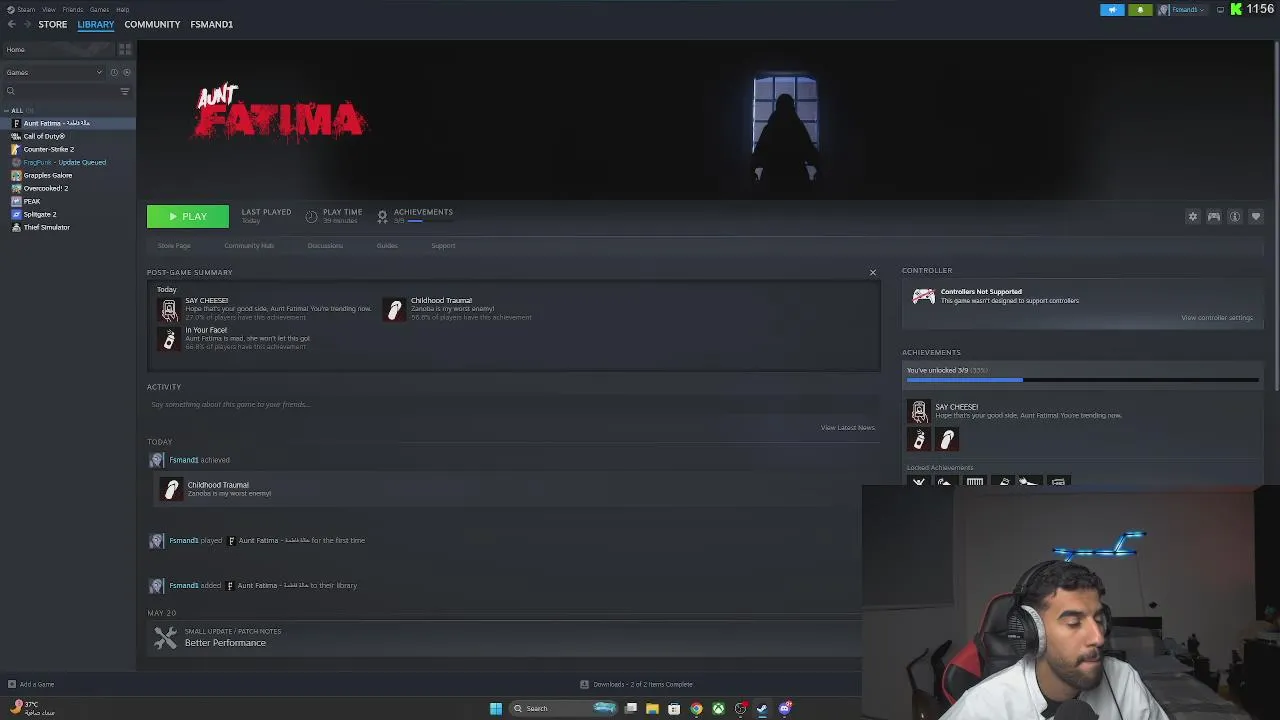Open the Better Performance patch notes

[x=225, y=643]
